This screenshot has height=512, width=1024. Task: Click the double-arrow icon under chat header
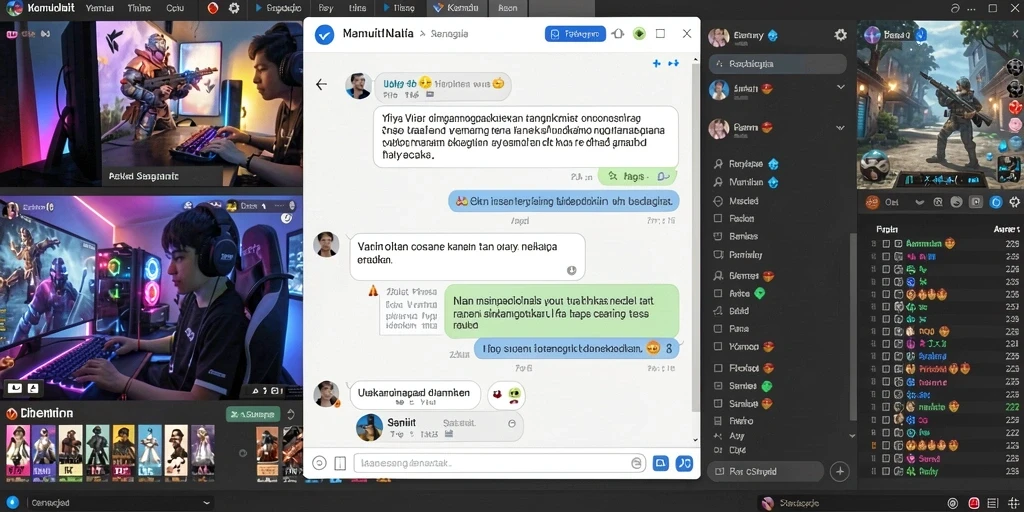pyautogui.click(x=674, y=63)
